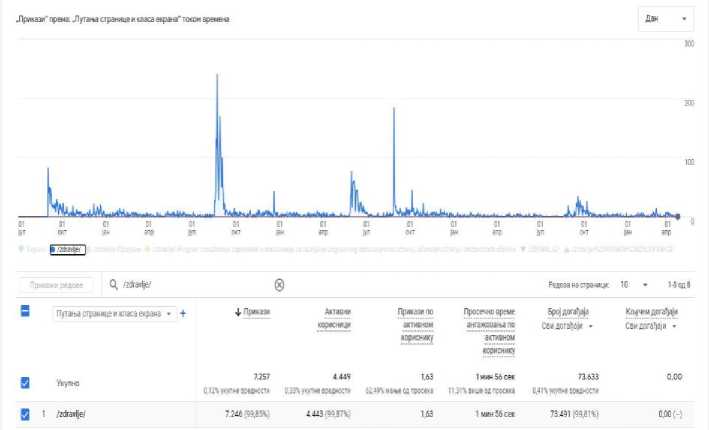Open rows per page dropdown showing 10
Screen dimensions: 709x430
[634, 284]
